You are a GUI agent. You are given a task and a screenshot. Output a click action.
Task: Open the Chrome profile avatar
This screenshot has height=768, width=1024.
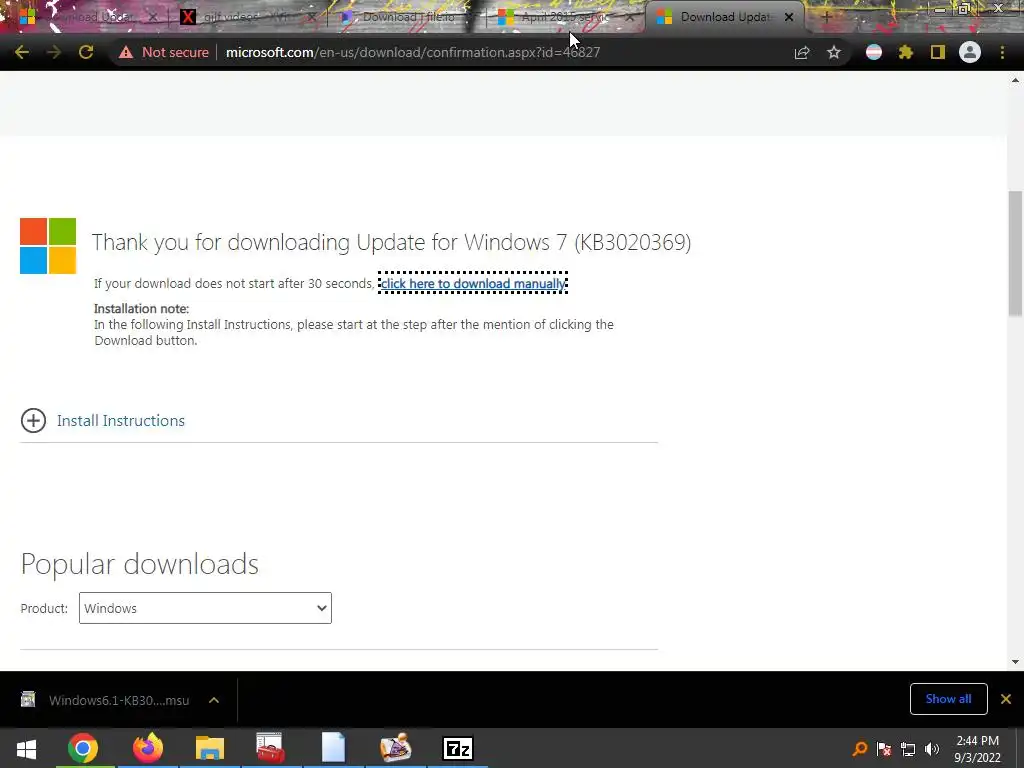[970, 52]
